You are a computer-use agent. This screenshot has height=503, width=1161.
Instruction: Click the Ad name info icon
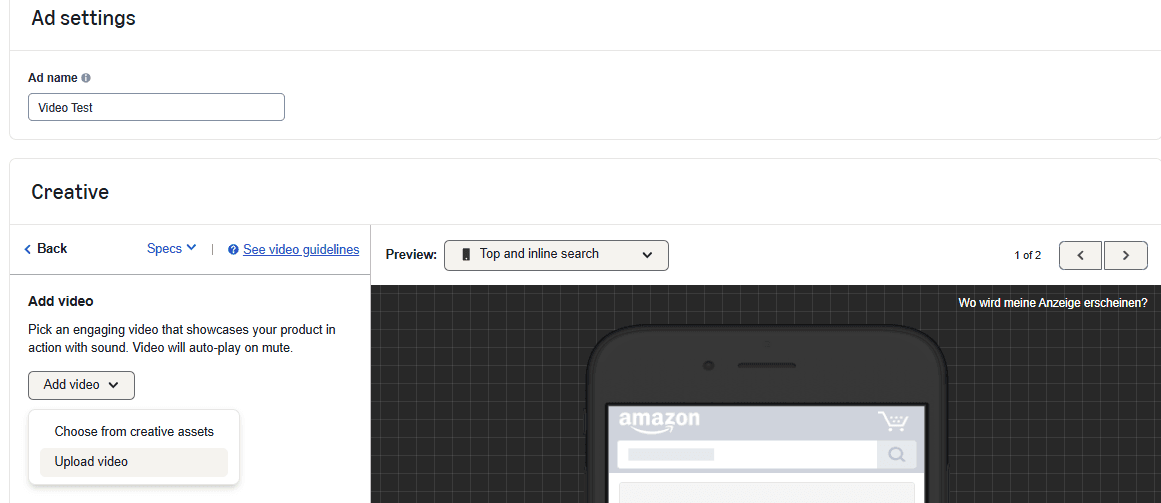coord(86,78)
